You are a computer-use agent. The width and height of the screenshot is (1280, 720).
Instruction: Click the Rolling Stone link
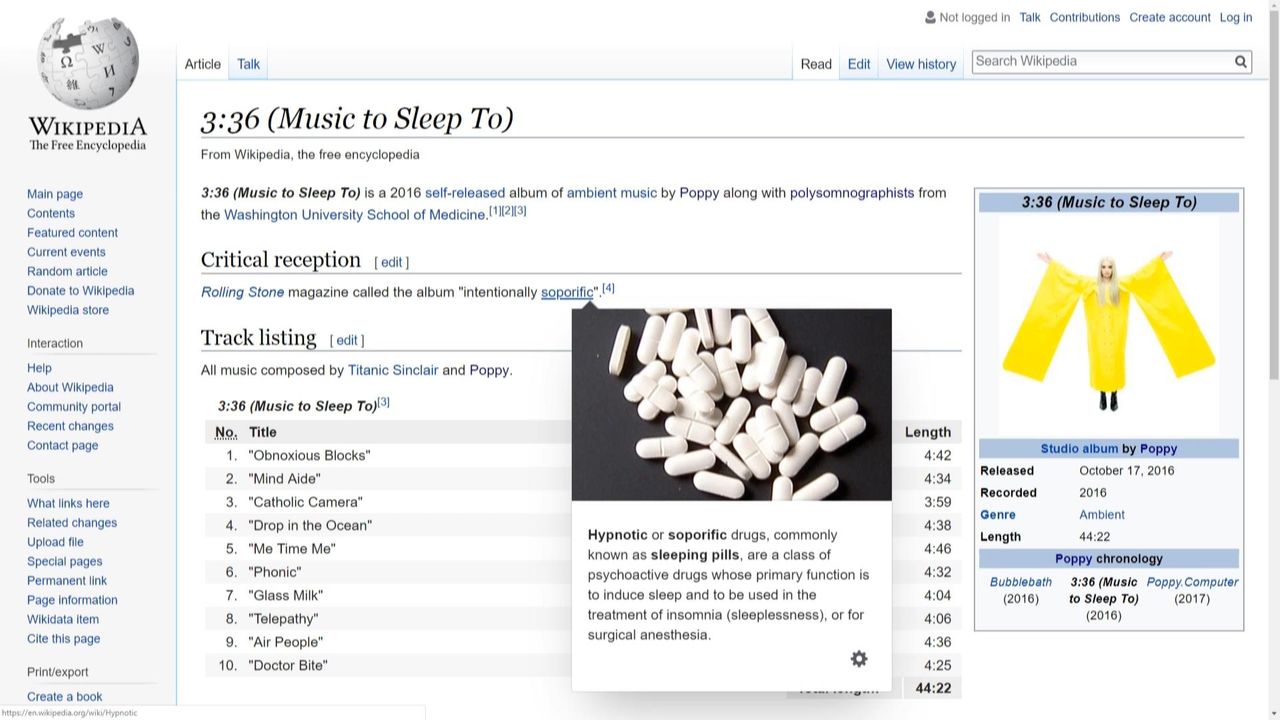pos(242,292)
